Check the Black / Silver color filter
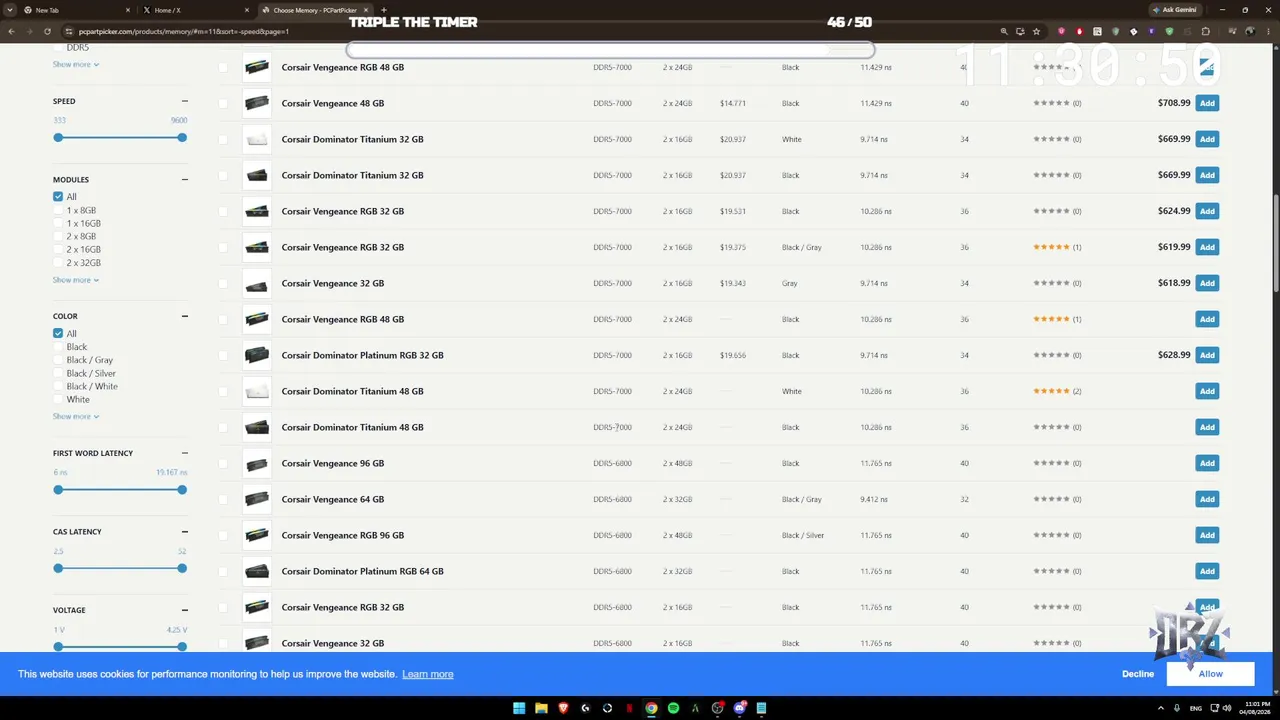The image size is (1280, 720). [58, 373]
